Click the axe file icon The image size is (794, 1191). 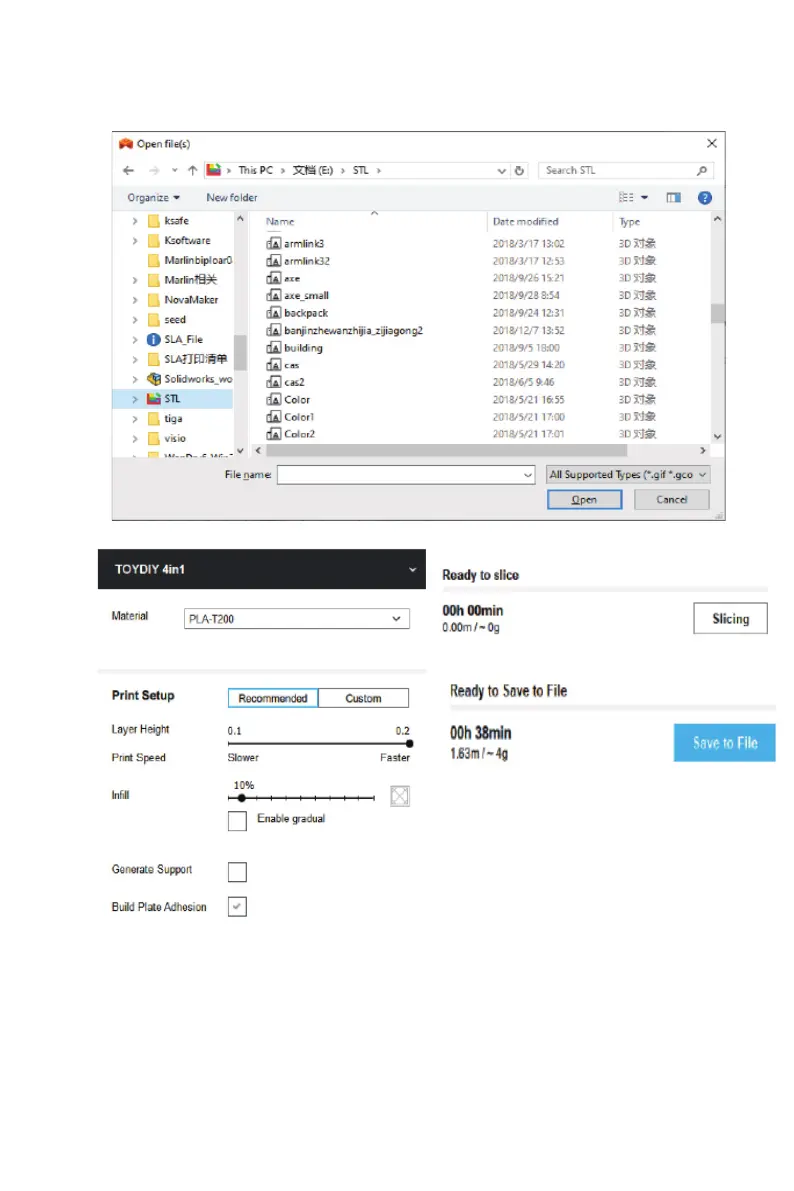coord(274,278)
